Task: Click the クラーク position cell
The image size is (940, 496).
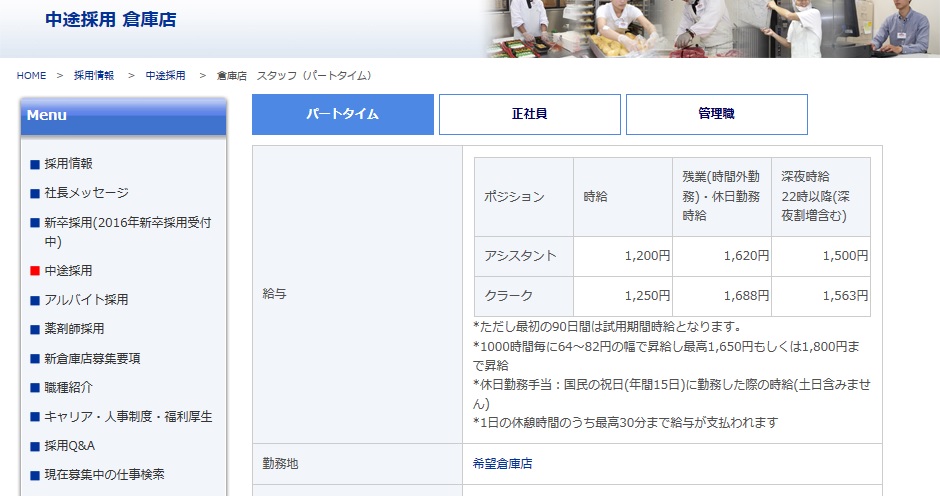Action: (x=523, y=296)
